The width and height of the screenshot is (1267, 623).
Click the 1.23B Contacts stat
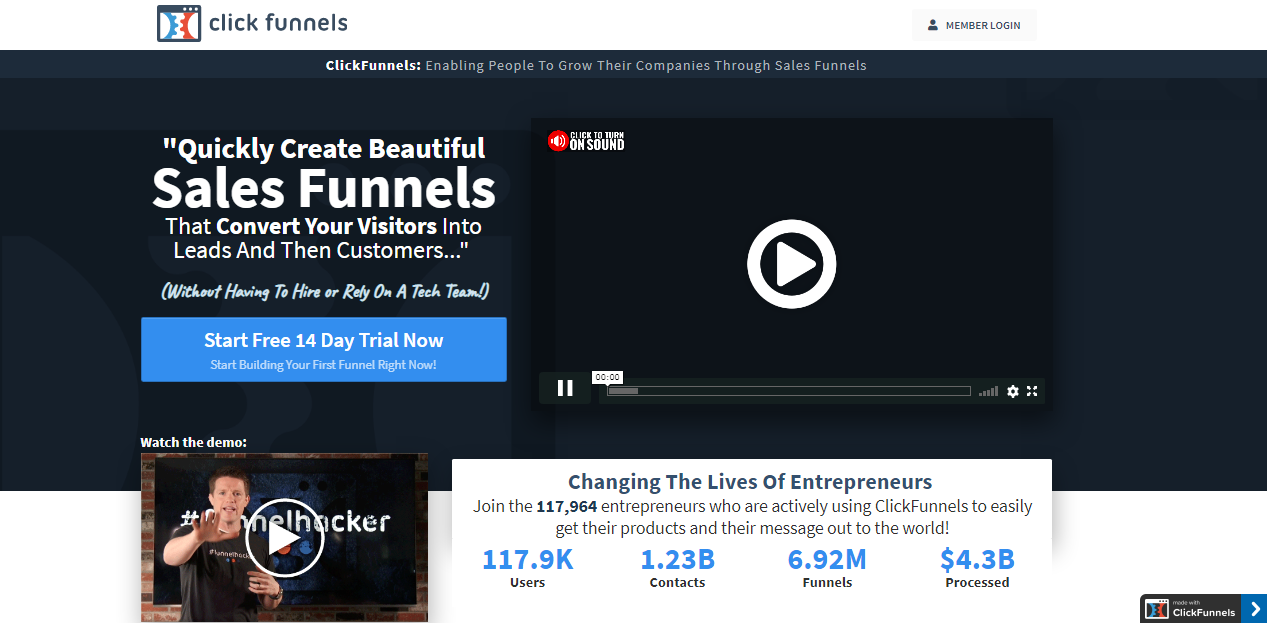(677, 567)
